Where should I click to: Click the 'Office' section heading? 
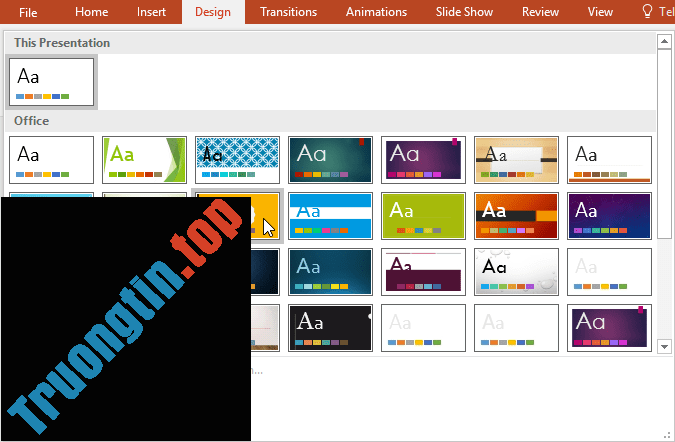[31, 121]
